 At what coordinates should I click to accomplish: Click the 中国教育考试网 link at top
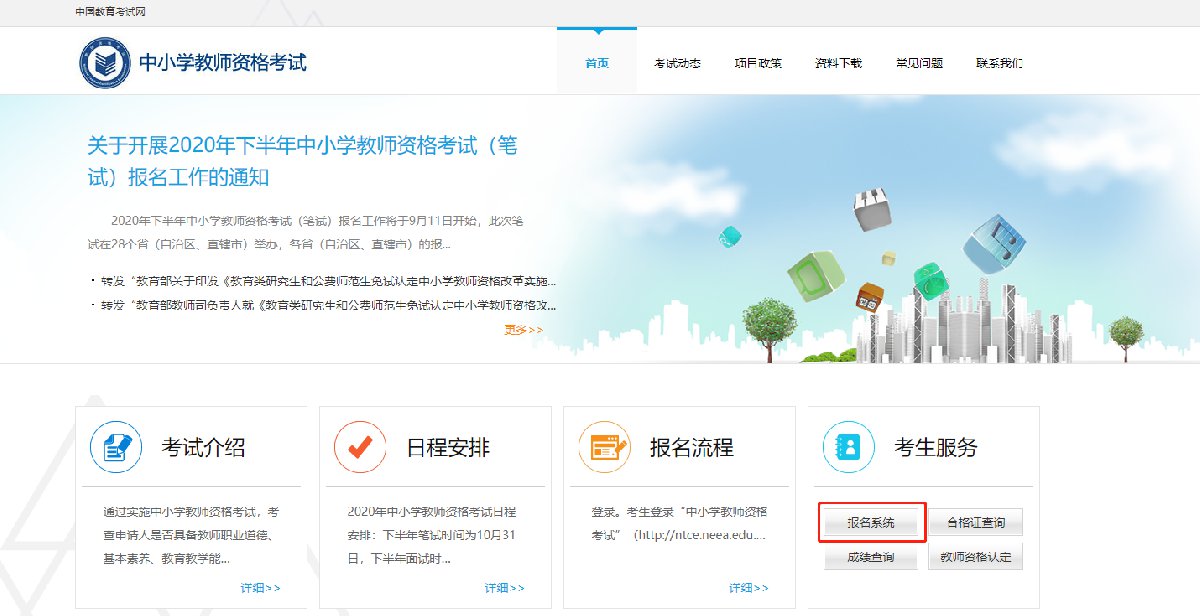(103, 12)
